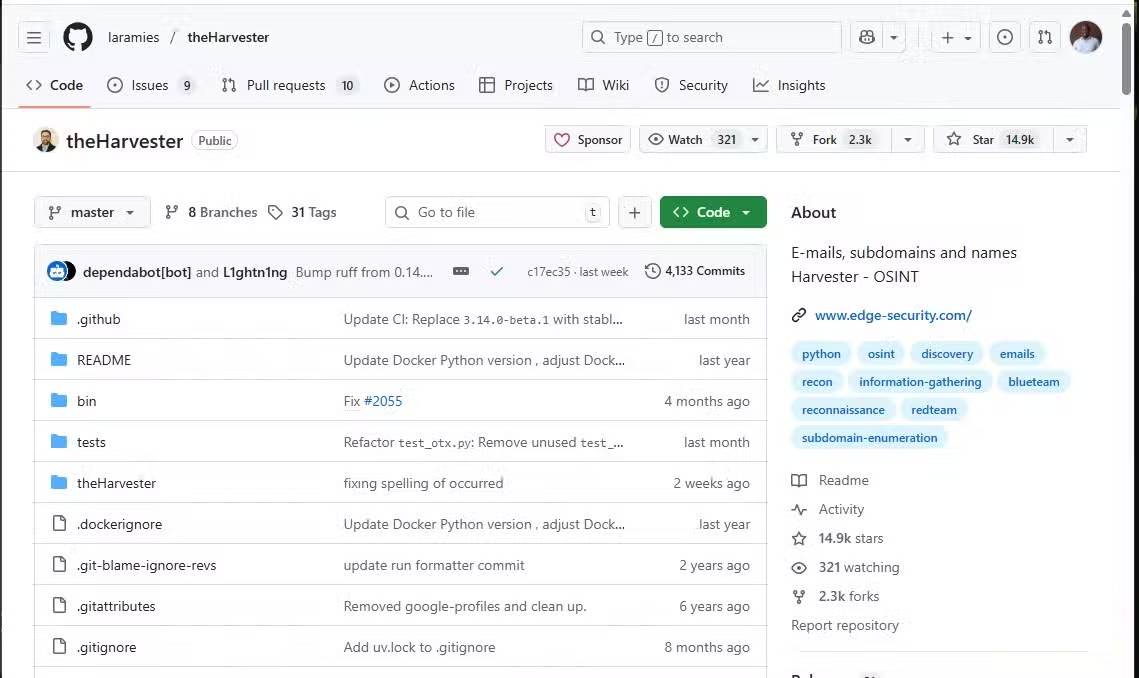Open the green Code clone dropdown
1139x678 pixels.
coord(713,212)
